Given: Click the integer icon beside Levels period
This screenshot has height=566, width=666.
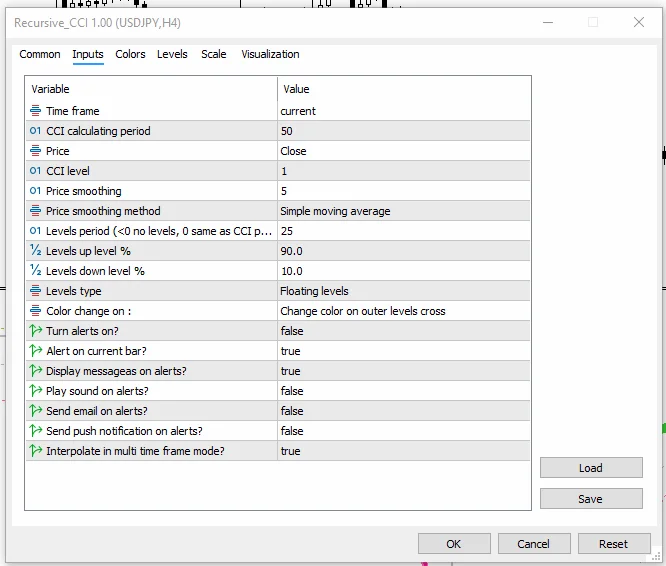Looking at the screenshot, I should (x=35, y=231).
